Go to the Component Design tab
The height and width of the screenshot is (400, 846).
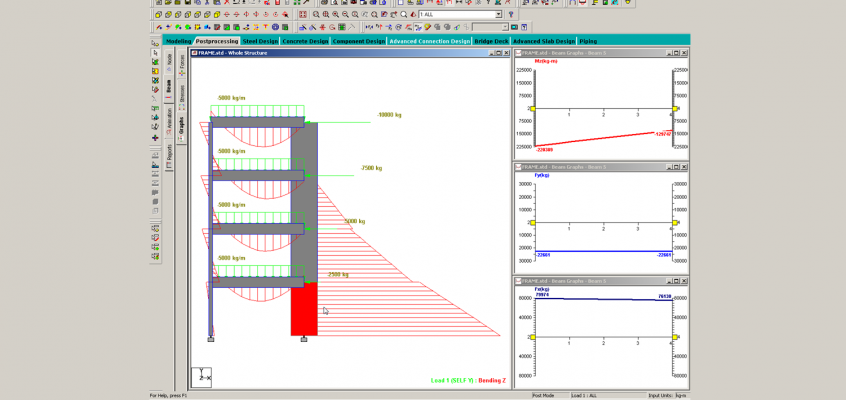(x=359, y=41)
